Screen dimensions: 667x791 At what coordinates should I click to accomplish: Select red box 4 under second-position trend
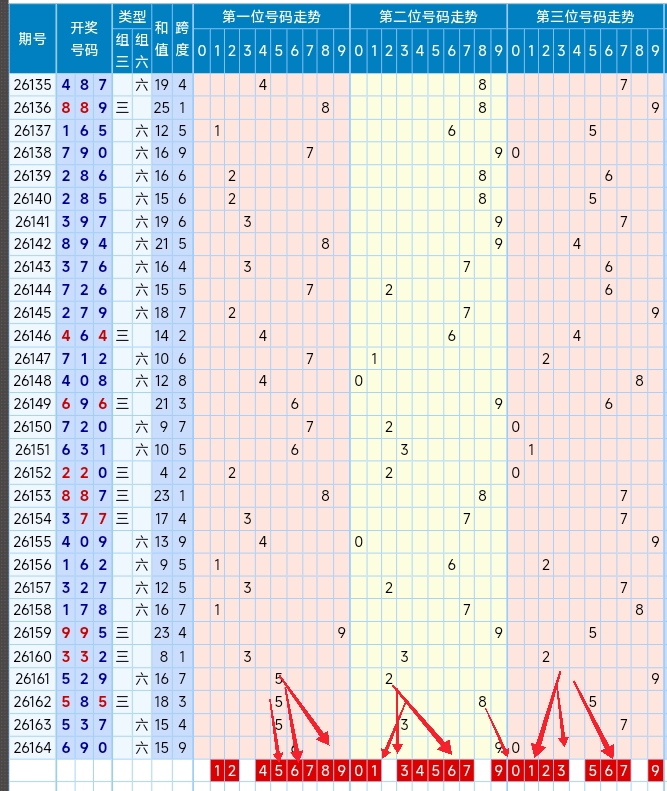(x=420, y=770)
